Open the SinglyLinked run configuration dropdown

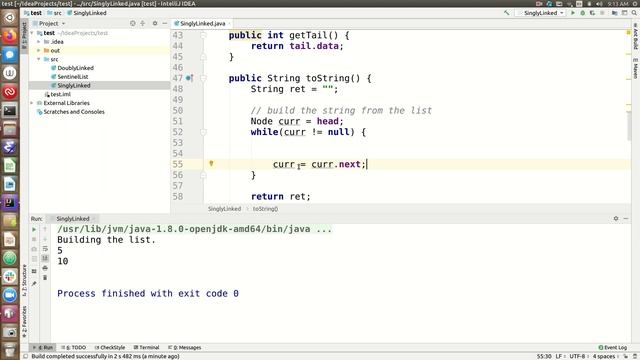pos(541,13)
